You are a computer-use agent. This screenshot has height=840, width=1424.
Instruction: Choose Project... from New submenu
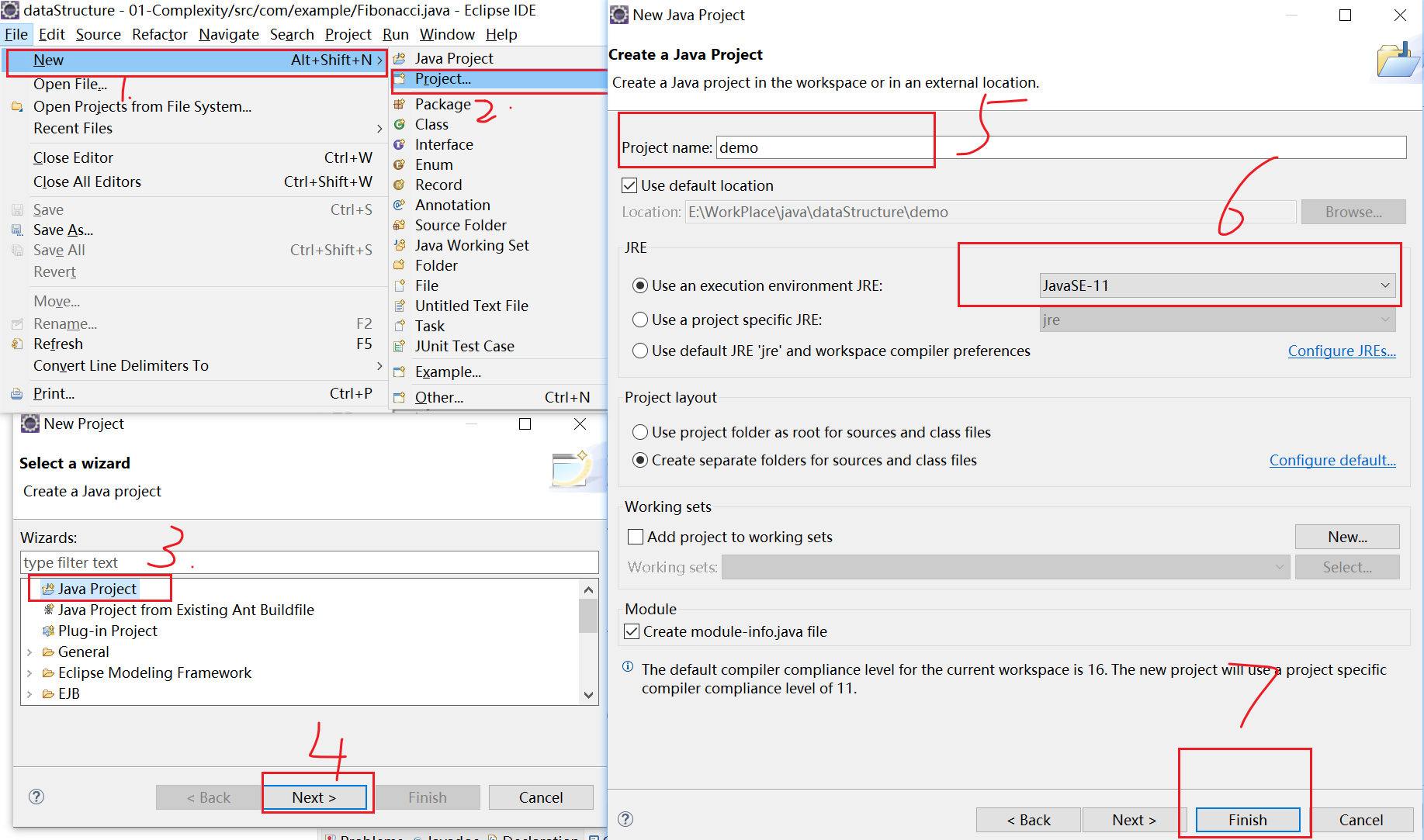click(499, 79)
